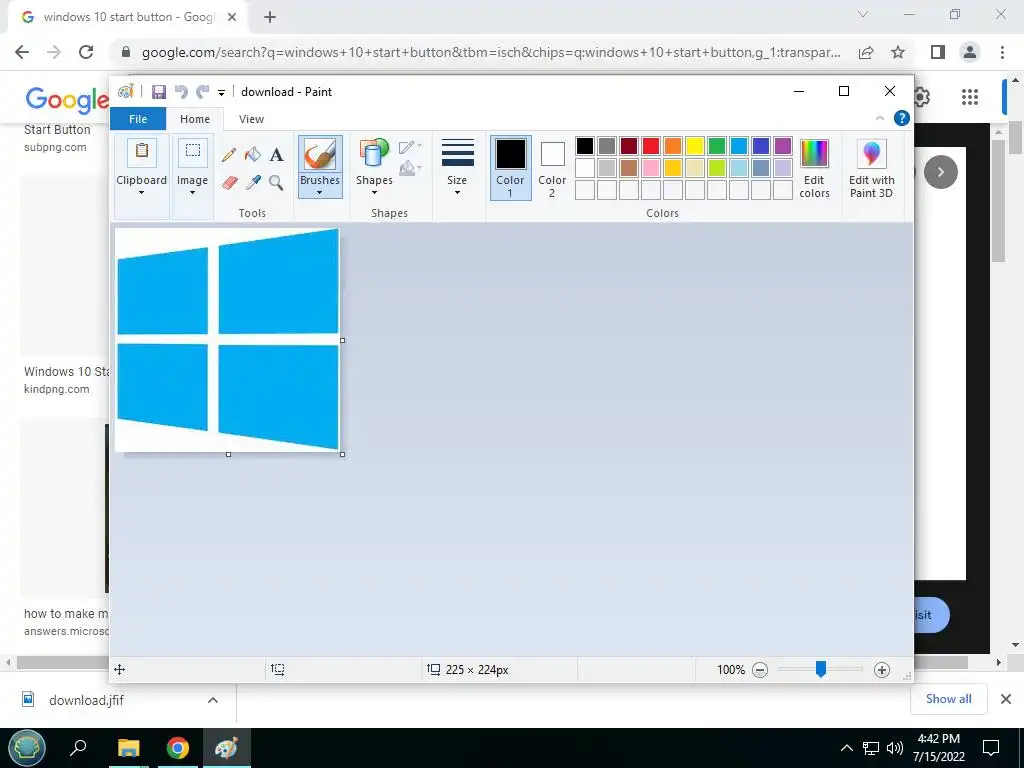Open Edit colors dialog
This screenshot has width=1024, height=768.
click(814, 168)
